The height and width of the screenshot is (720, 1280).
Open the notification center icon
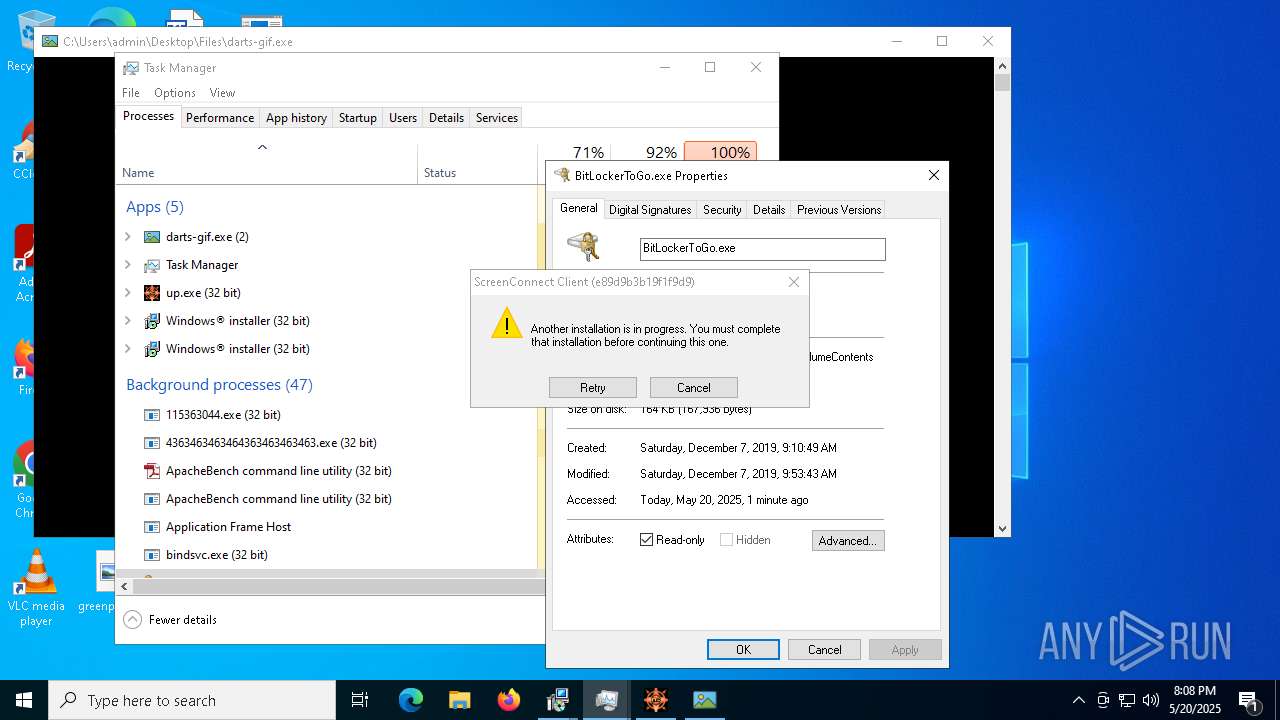click(1249, 700)
